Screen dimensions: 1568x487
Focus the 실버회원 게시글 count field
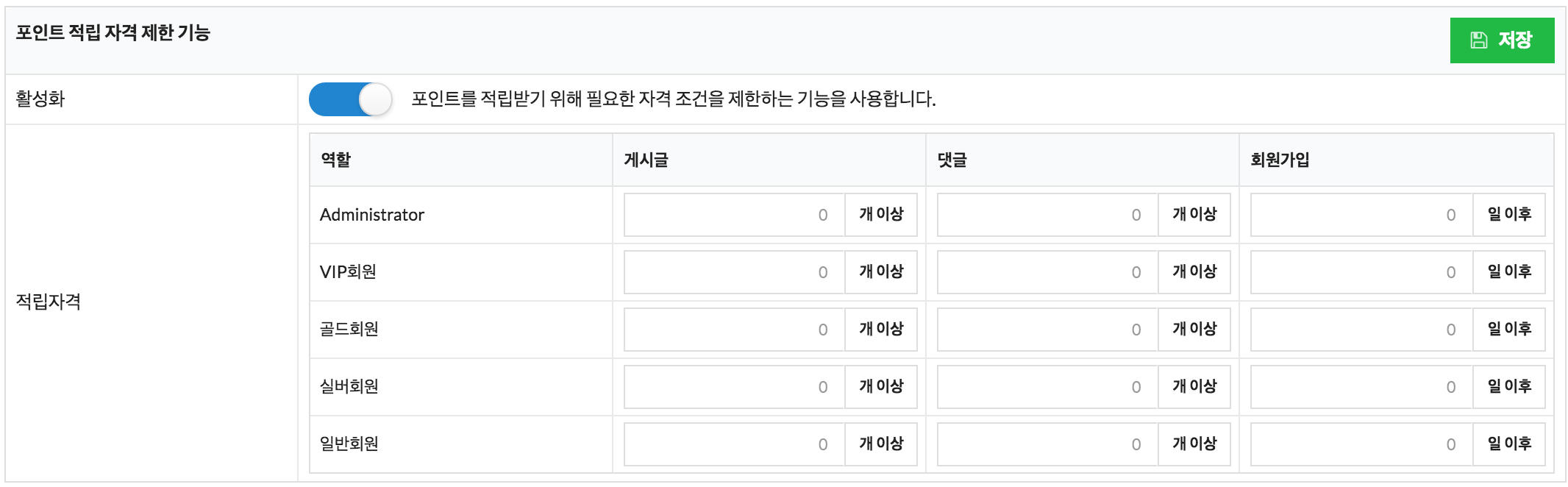[x=734, y=387]
